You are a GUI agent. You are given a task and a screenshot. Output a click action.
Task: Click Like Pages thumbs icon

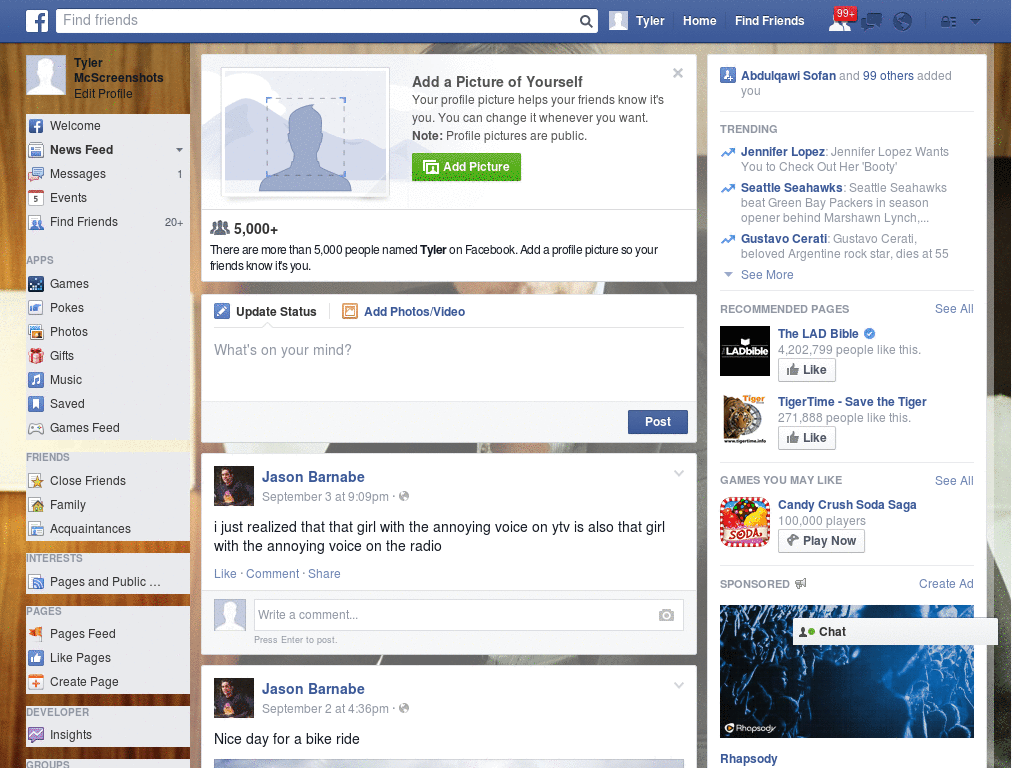tap(36, 658)
